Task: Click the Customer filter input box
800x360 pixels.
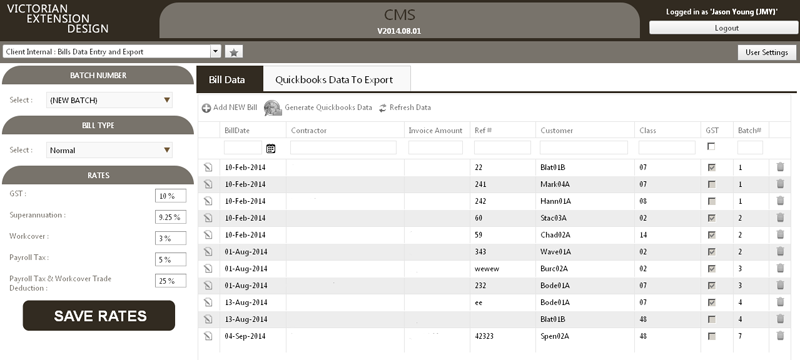Action: tap(584, 148)
